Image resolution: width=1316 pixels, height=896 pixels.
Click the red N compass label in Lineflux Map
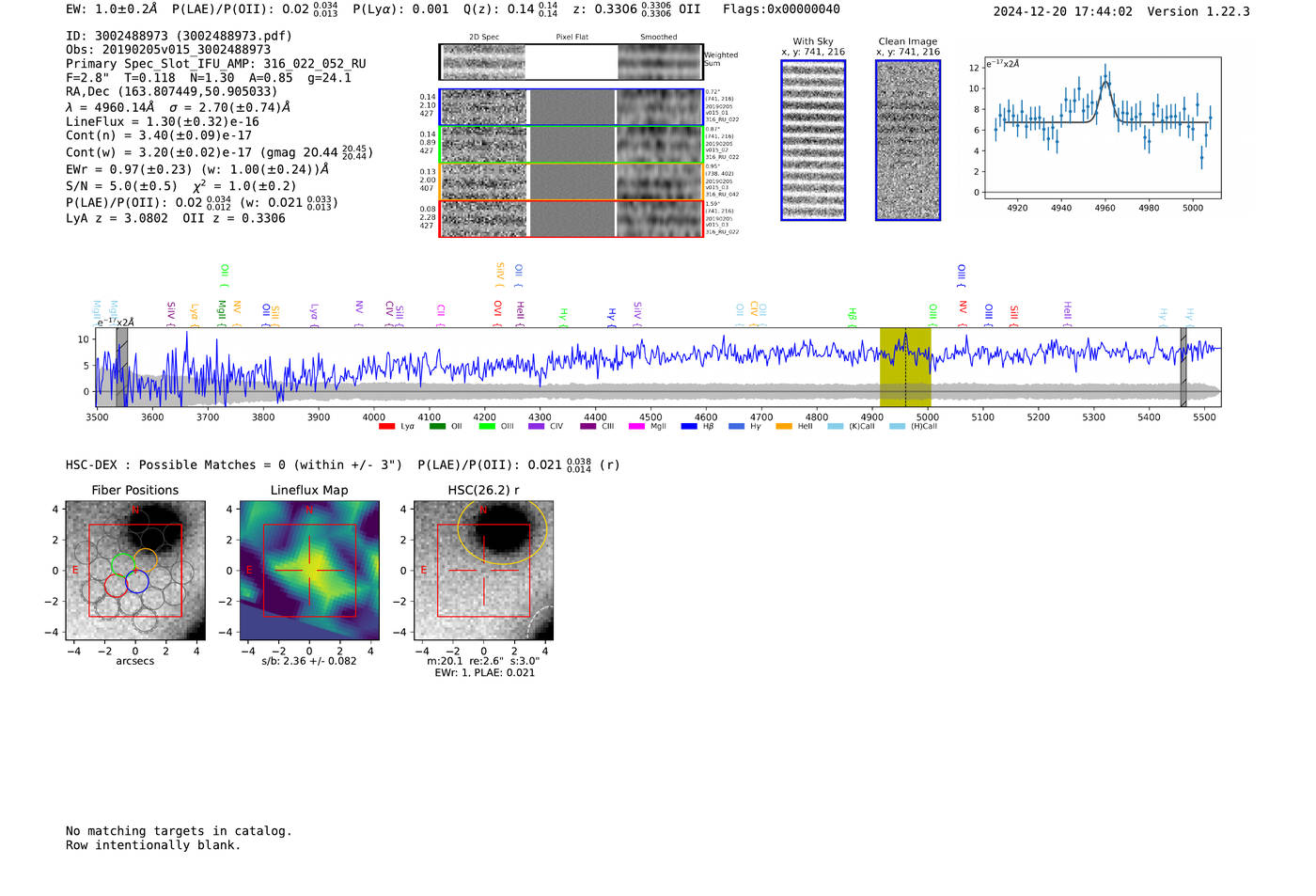coord(308,511)
